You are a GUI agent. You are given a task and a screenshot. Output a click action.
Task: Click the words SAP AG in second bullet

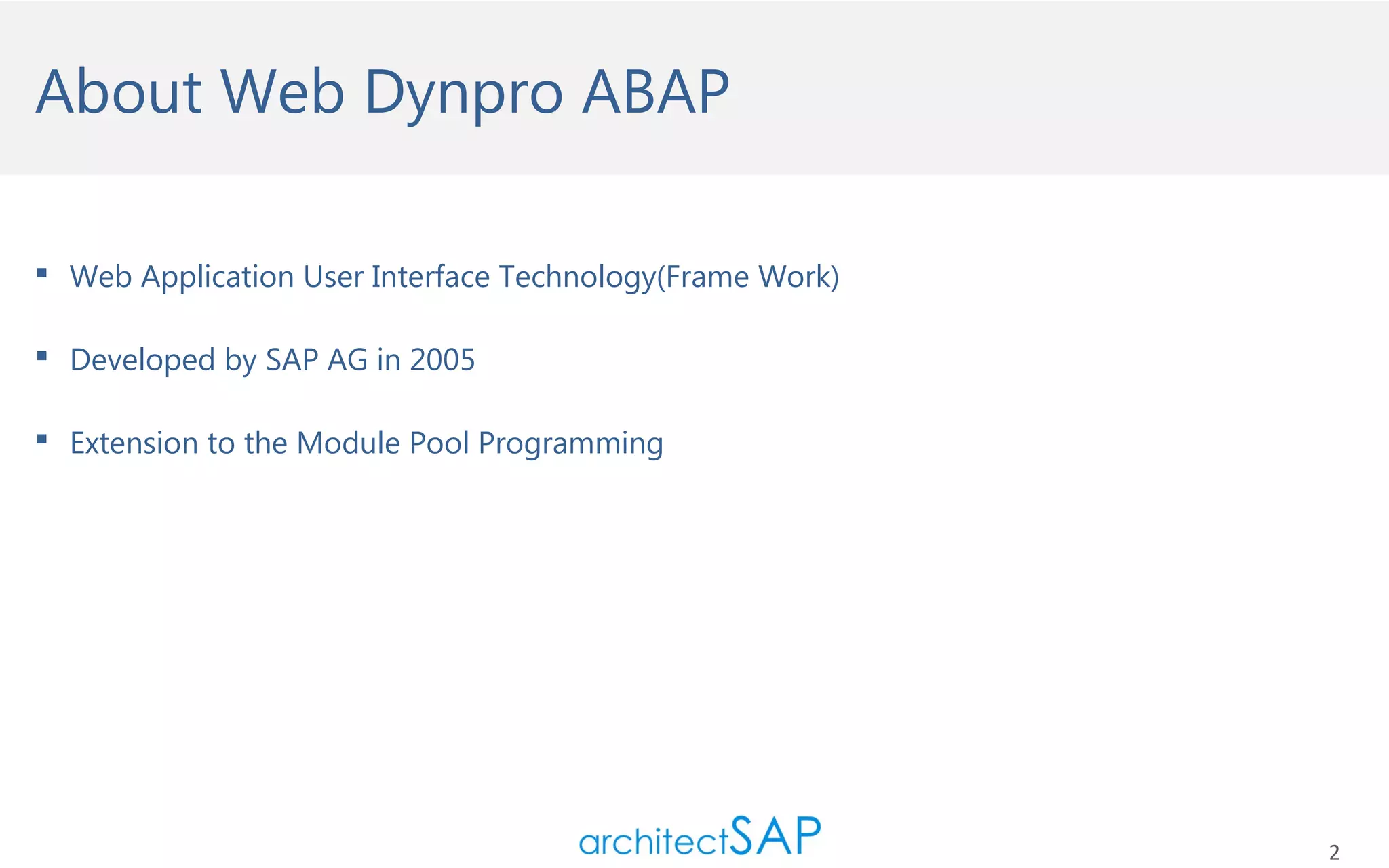[316, 359]
